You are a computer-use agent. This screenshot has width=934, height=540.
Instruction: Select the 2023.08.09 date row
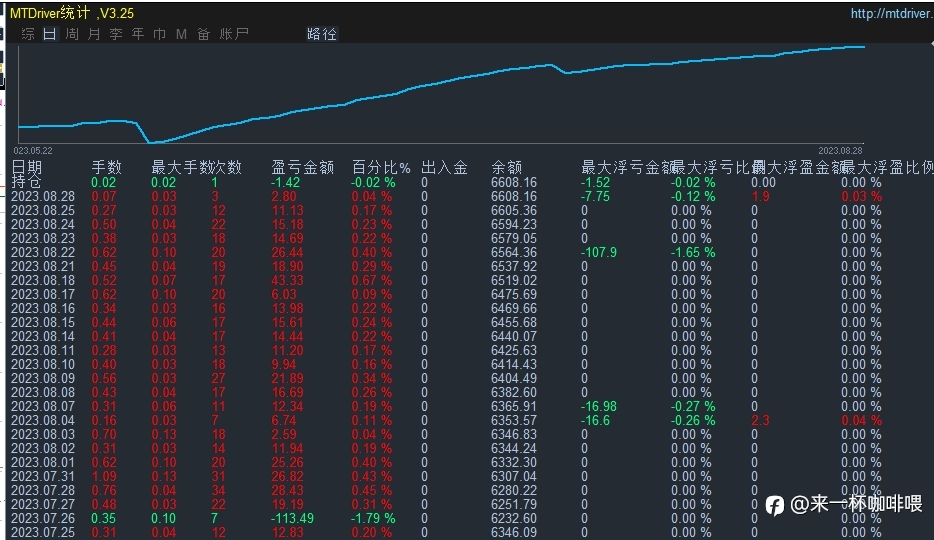(43, 378)
